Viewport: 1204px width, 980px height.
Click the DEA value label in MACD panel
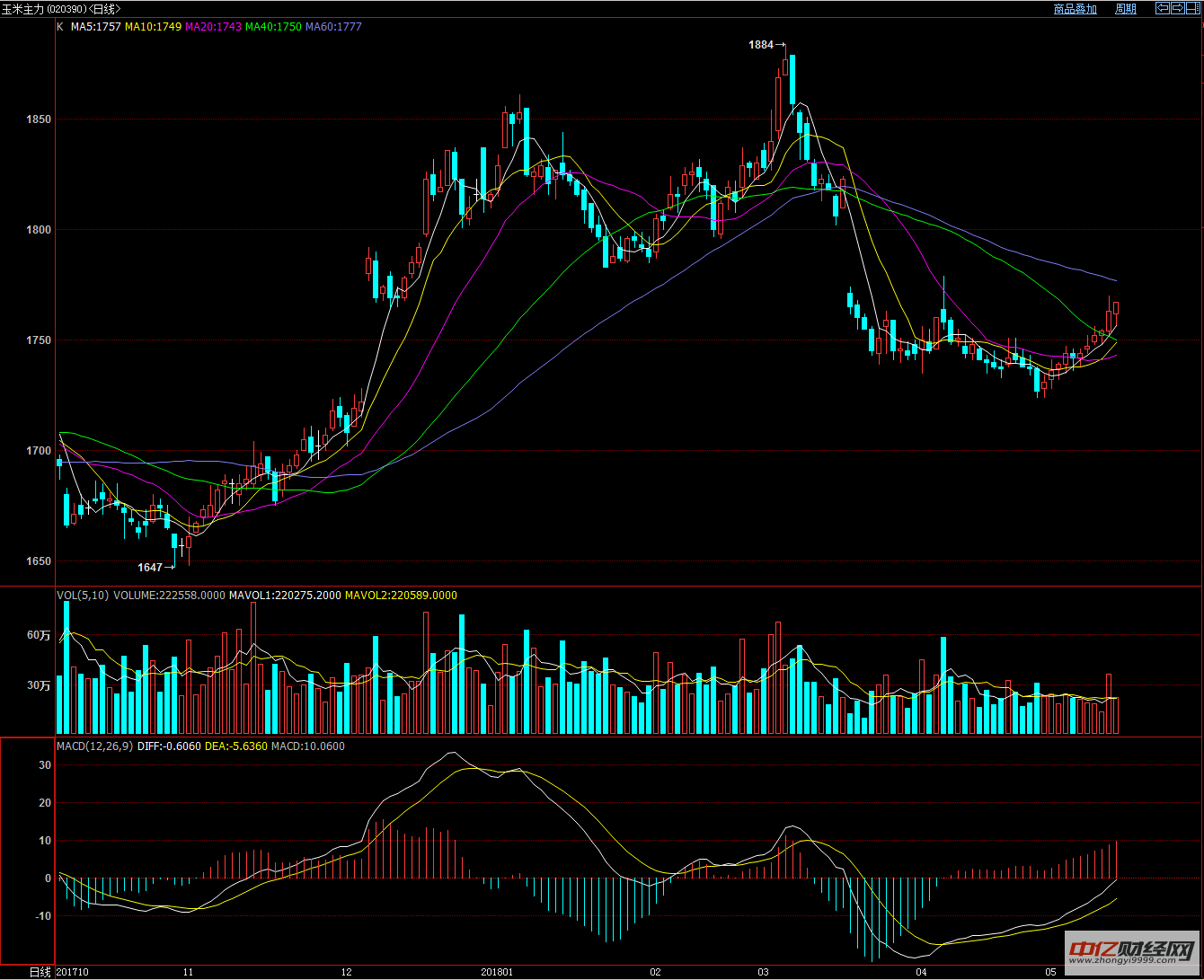tap(236, 746)
